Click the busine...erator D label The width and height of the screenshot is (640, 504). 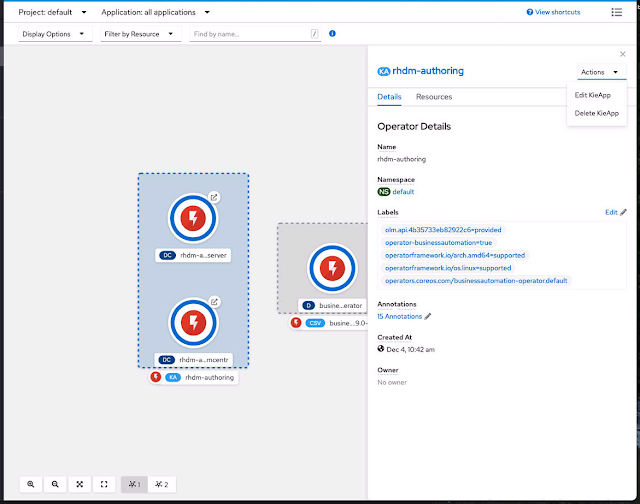point(332,305)
